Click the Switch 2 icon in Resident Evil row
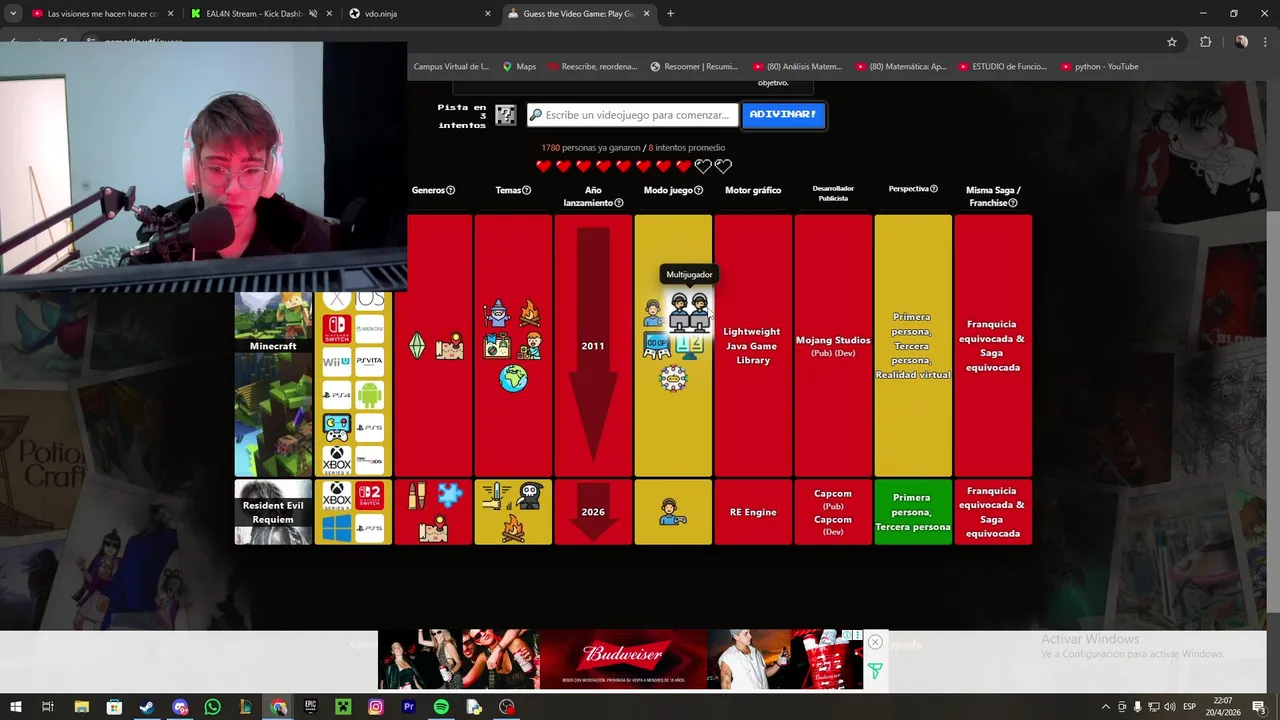 (x=369, y=496)
